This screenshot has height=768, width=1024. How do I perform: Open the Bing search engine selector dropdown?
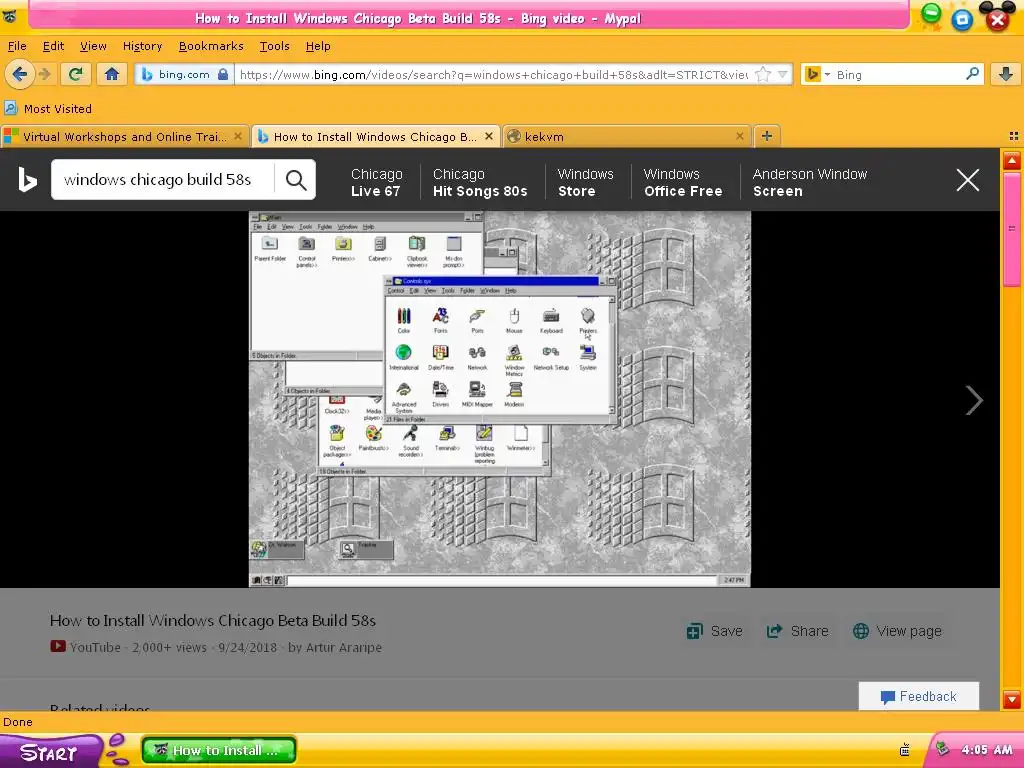pyautogui.click(x=817, y=74)
